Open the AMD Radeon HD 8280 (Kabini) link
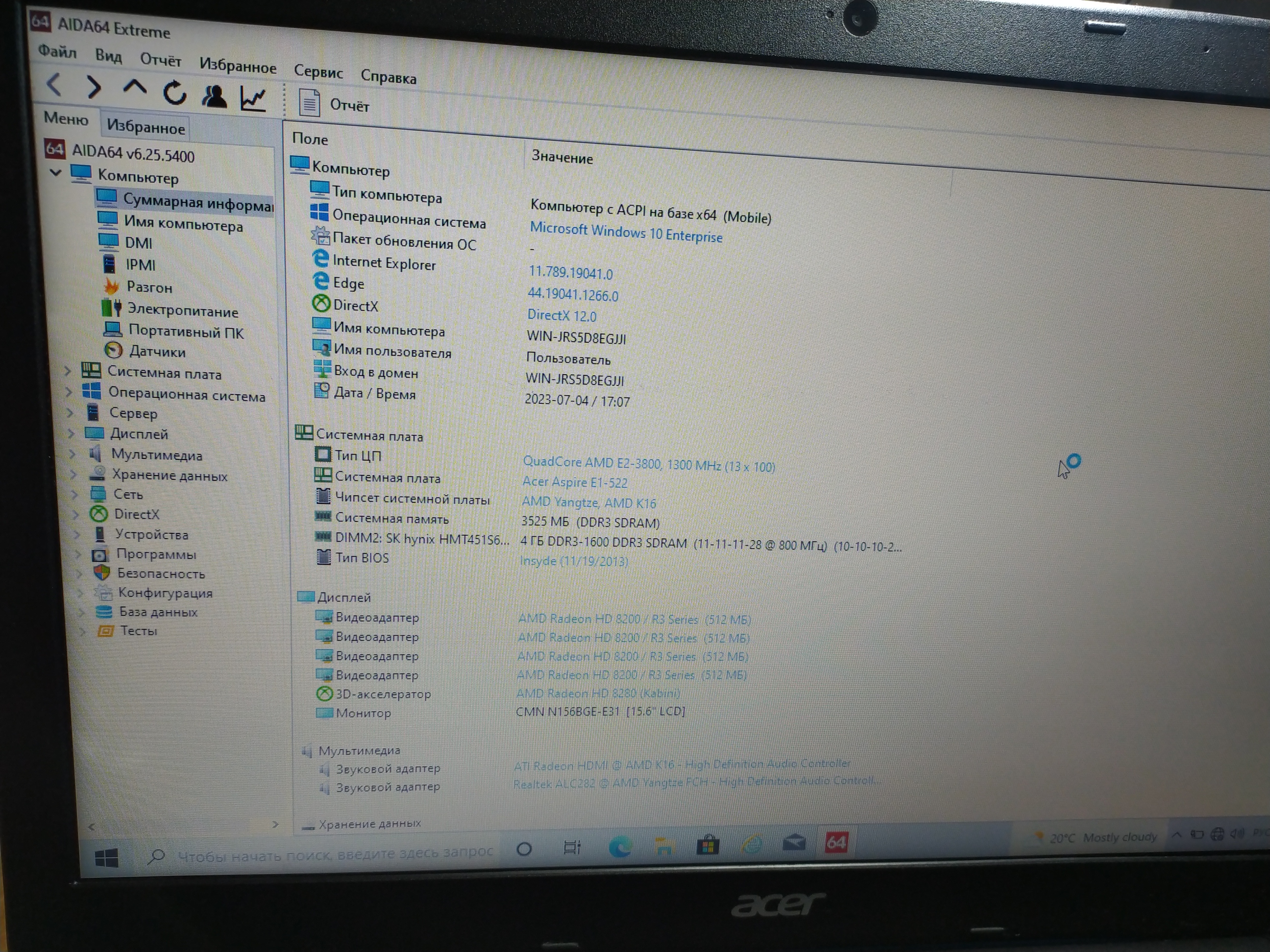The height and width of the screenshot is (952, 1270). pyautogui.click(x=598, y=693)
